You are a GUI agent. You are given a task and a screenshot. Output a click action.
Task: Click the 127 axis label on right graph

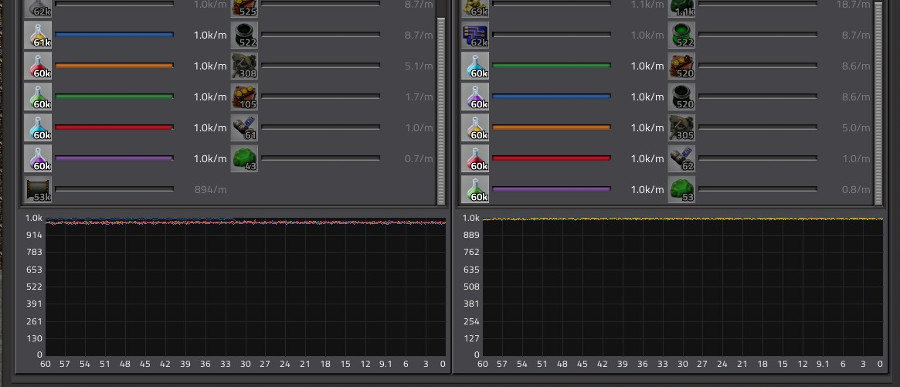(x=472, y=338)
